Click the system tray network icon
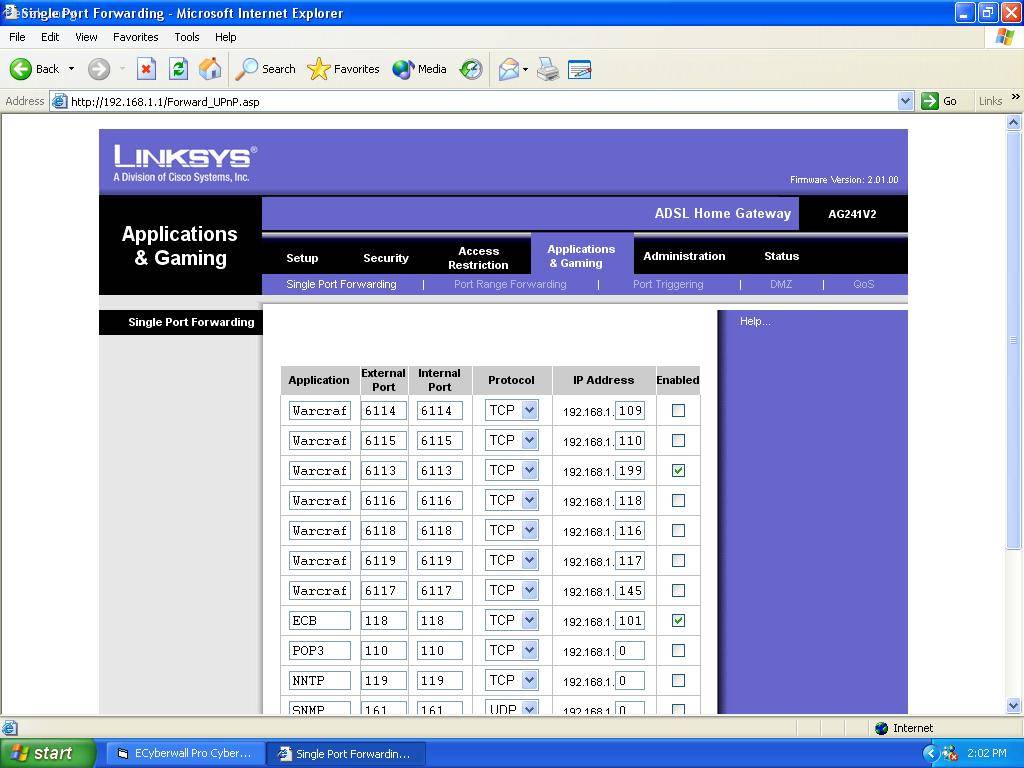The width and height of the screenshot is (1024, 768). 950,753
